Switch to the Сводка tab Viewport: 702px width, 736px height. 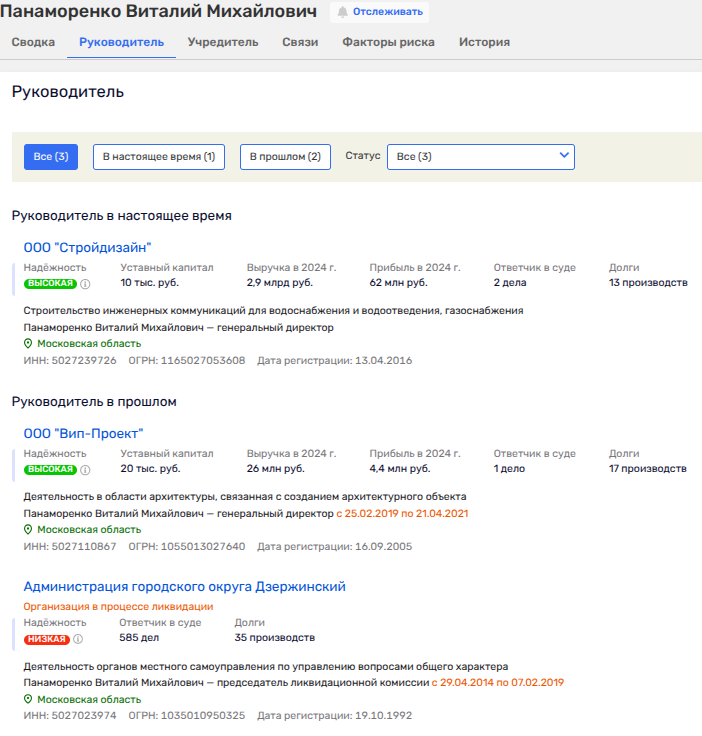coord(33,43)
